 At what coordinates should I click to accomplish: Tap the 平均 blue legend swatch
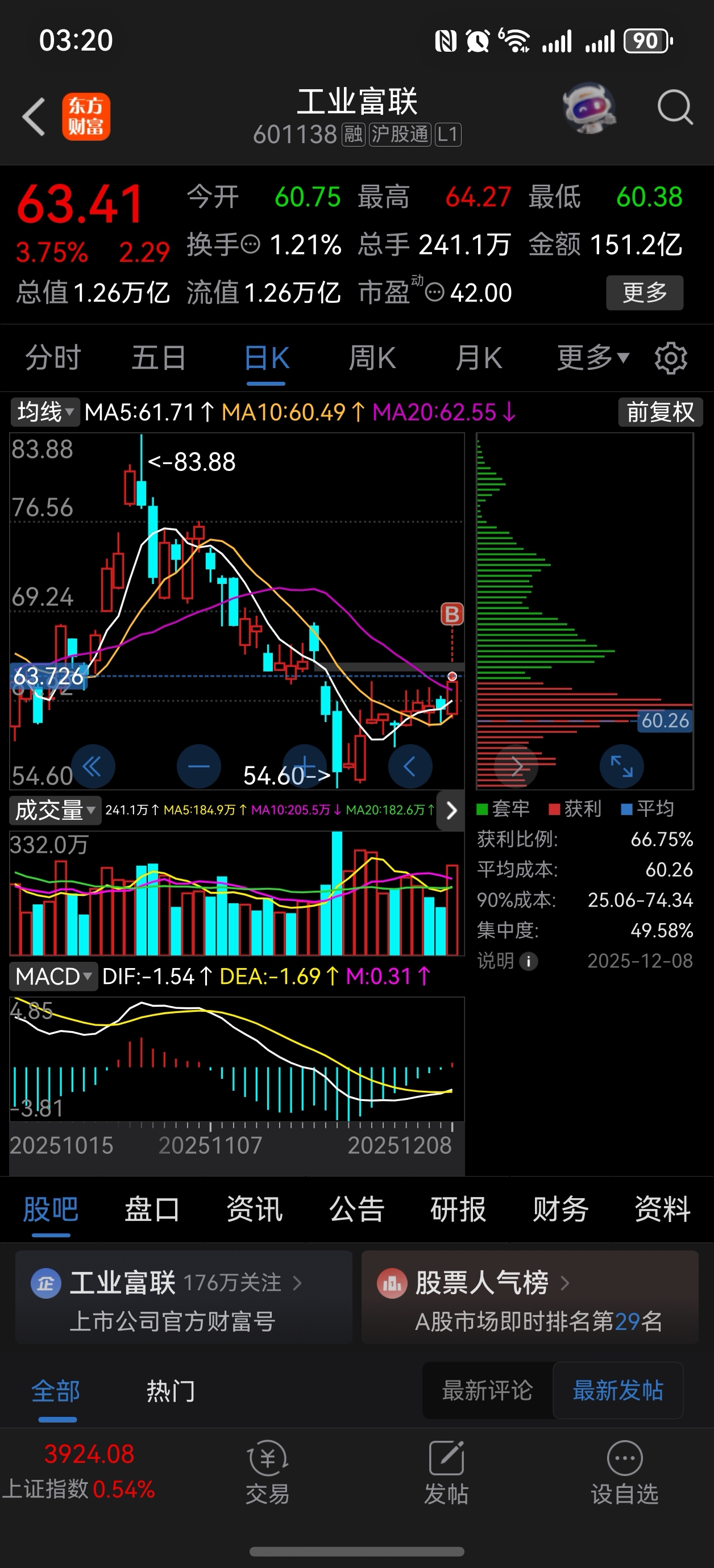click(x=626, y=809)
